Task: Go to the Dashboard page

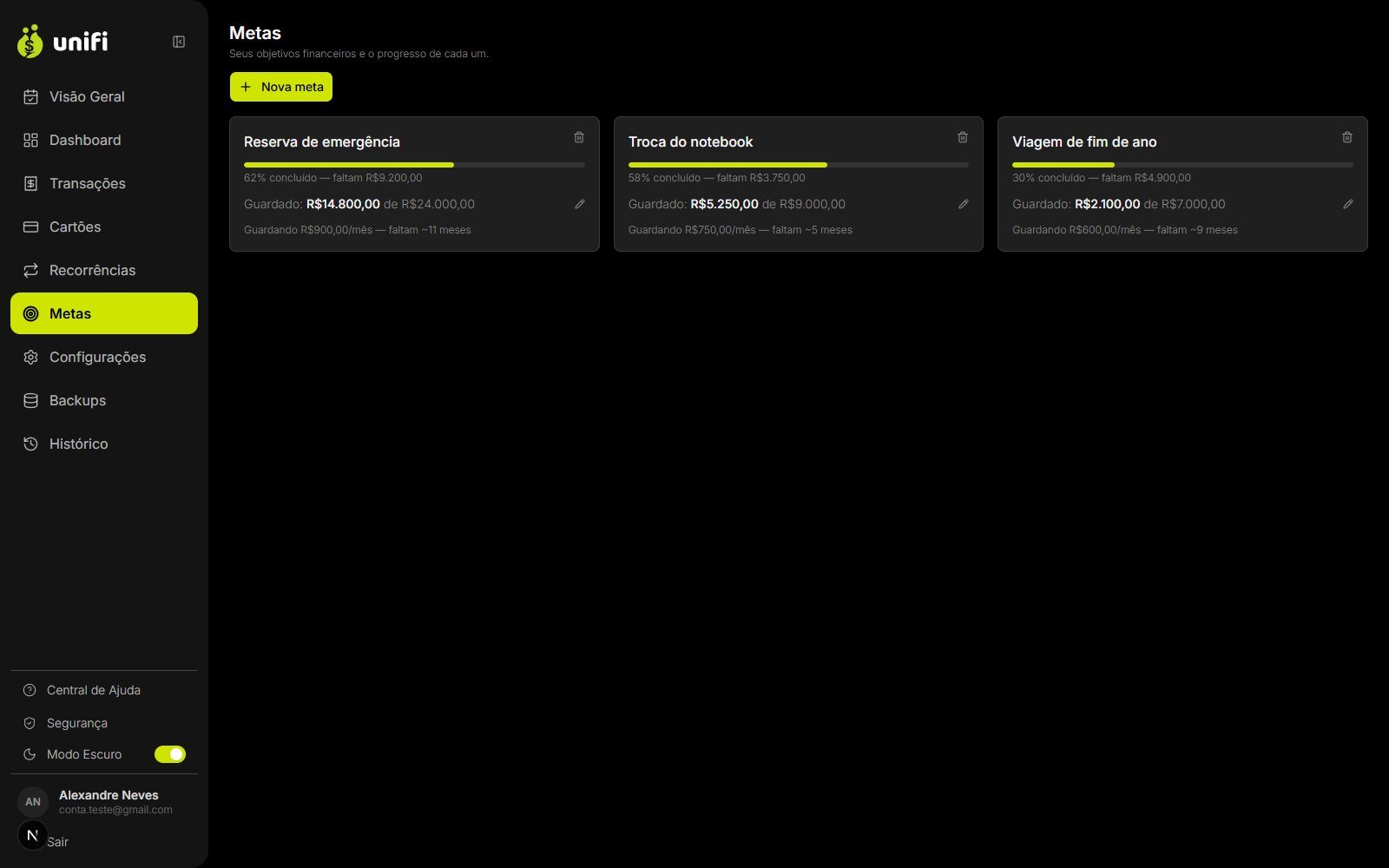Action: (104, 140)
